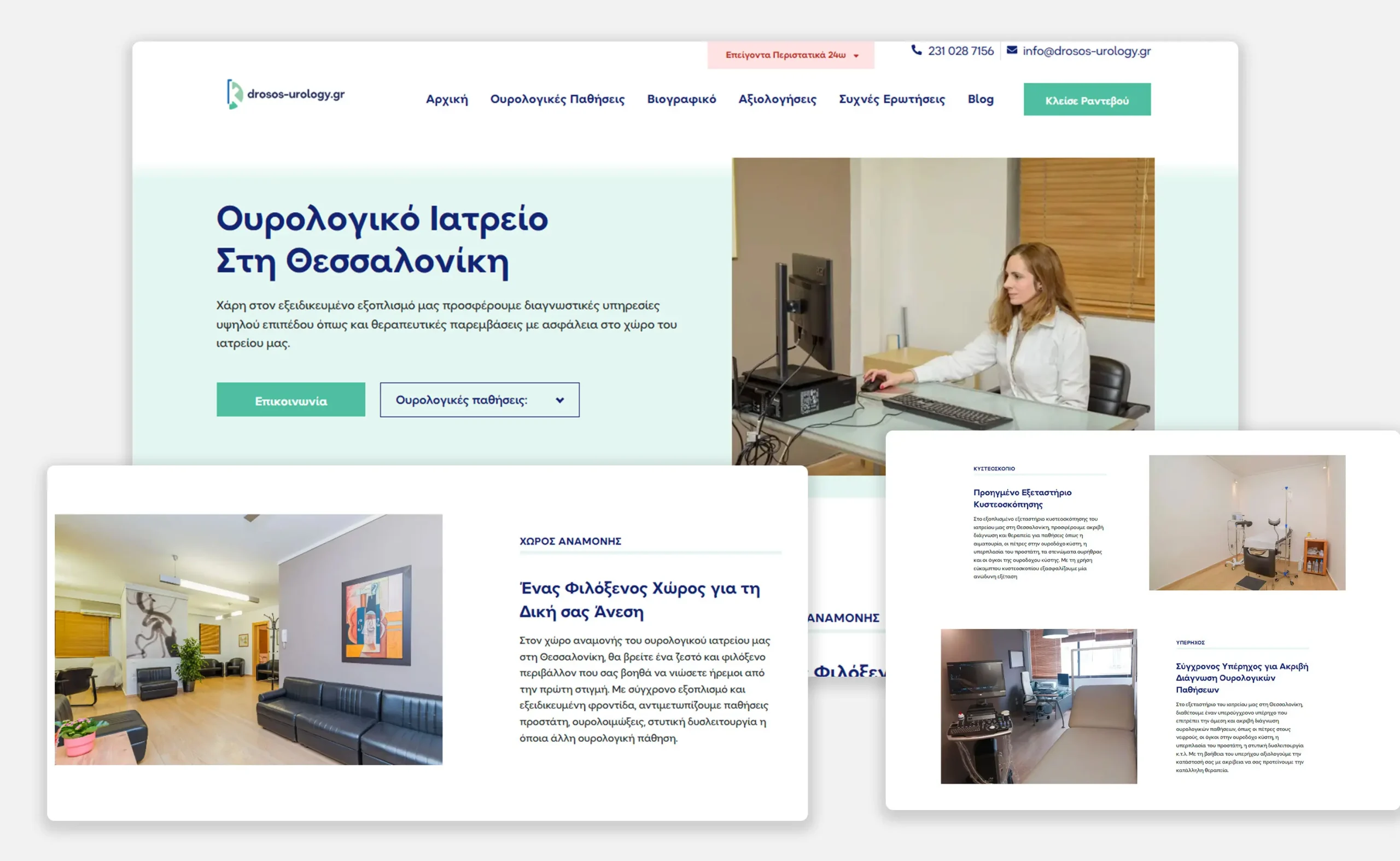Open the waiting room photo

248,639
